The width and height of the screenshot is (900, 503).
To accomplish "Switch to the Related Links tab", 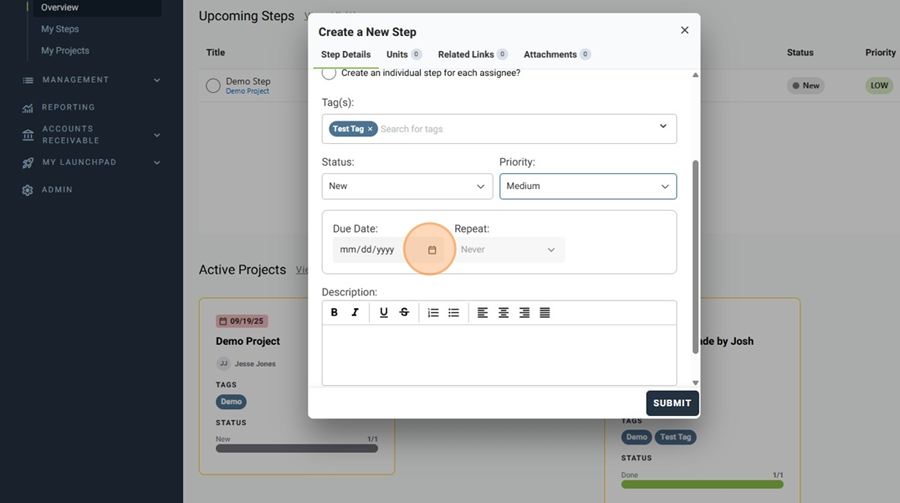I will tap(472, 55).
